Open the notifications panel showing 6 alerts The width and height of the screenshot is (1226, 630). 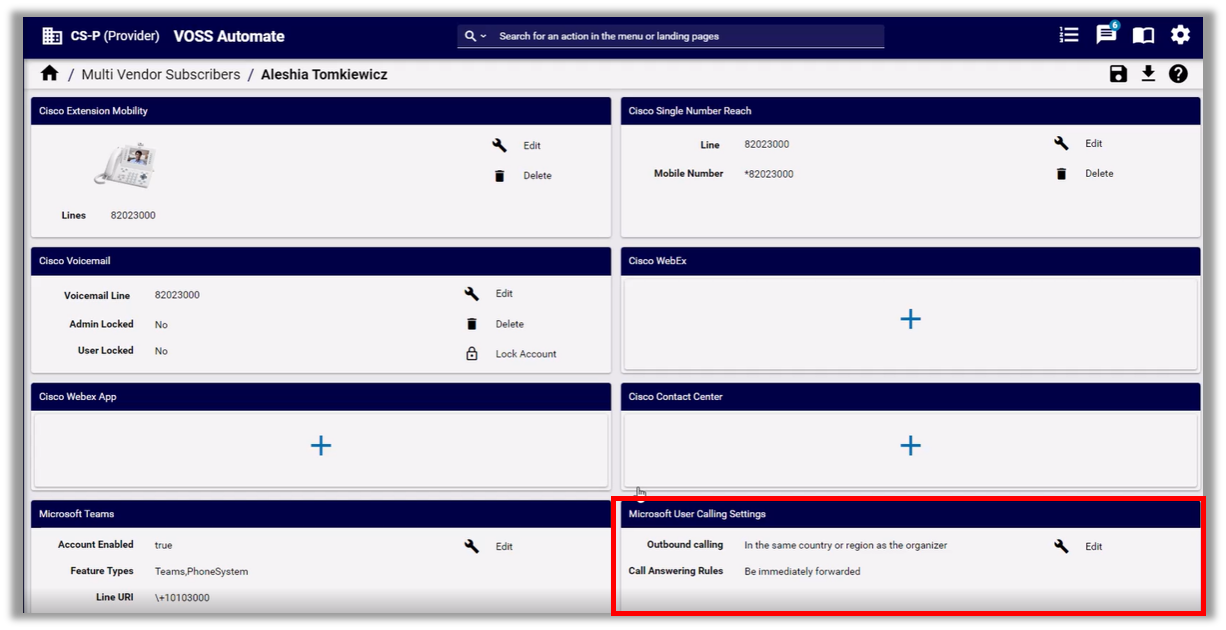pyautogui.click(x=1105, y=34)
